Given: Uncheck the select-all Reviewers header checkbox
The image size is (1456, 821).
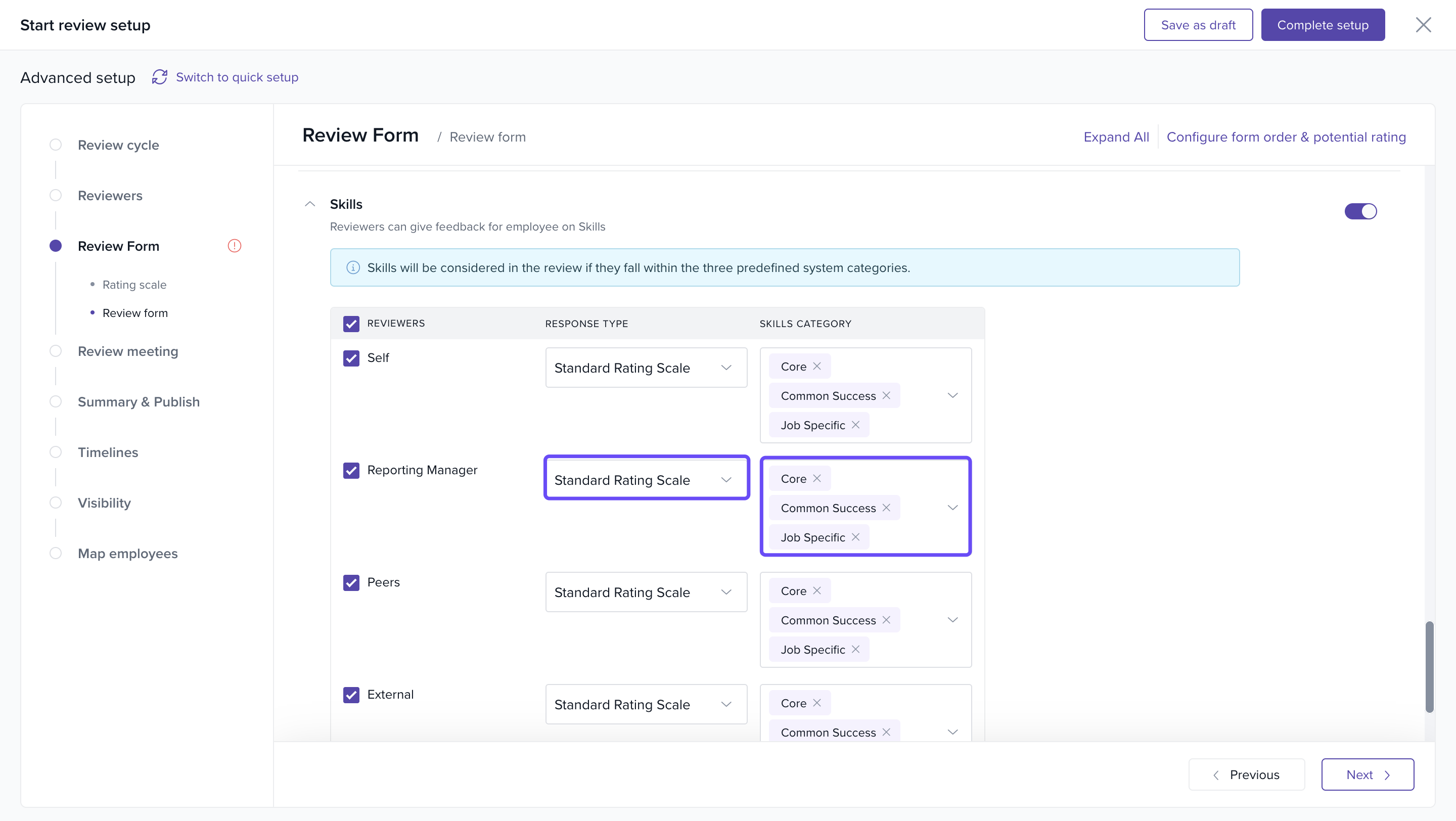Looking at the screenshot, I should [x=351, y=324].
